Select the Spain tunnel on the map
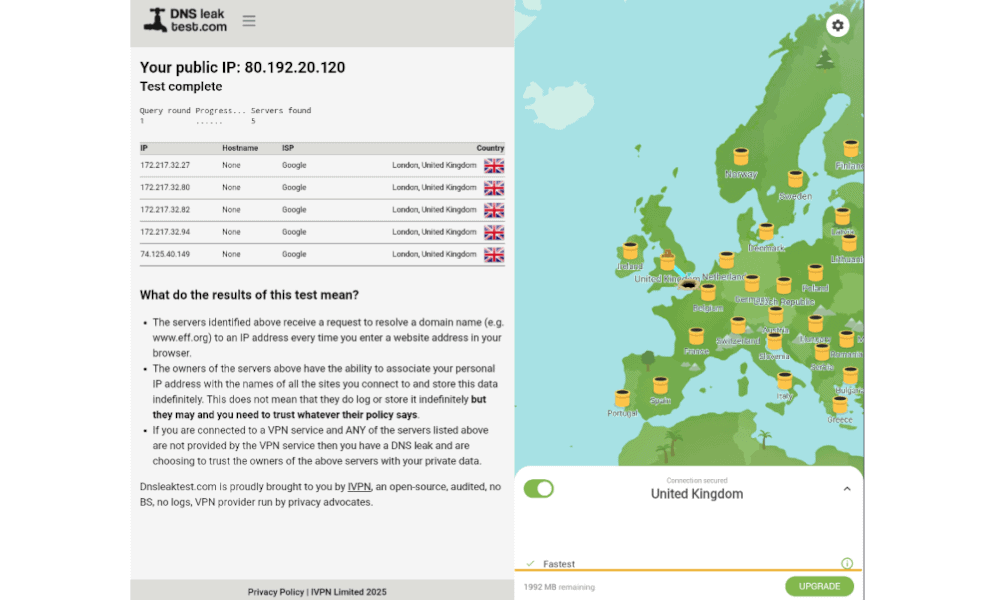The image size is (1000, 600). click(x=660, y=386)
